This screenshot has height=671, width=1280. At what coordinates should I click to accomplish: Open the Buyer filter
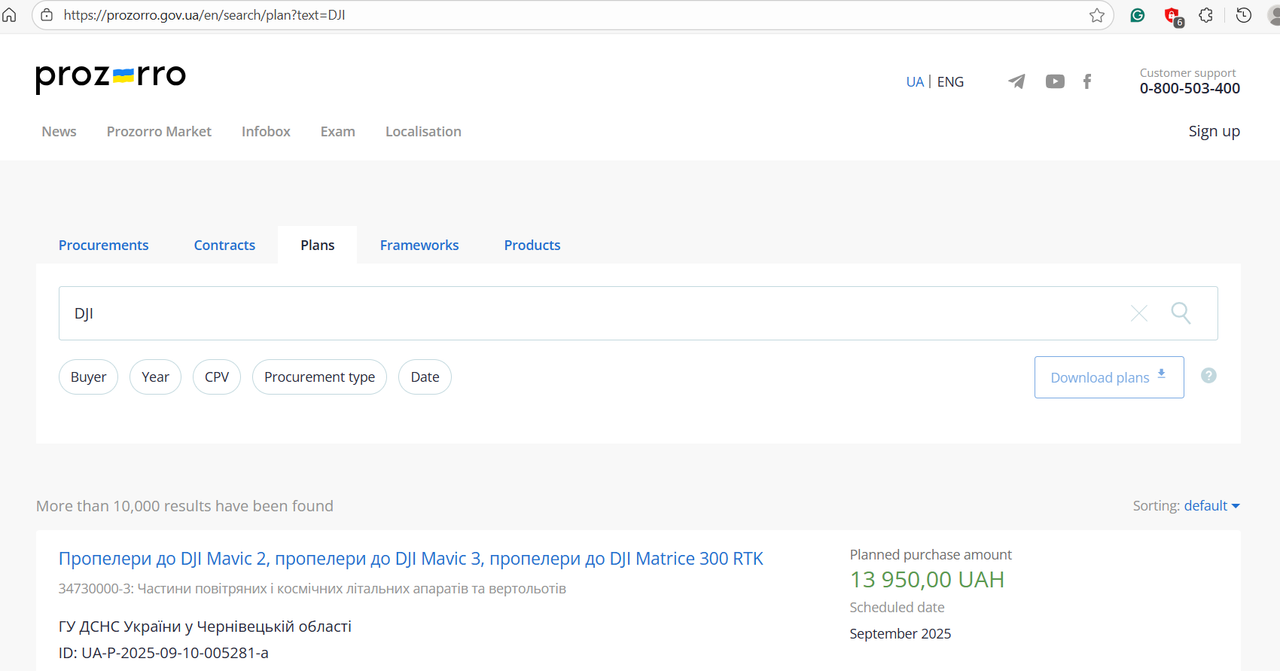point(88,377)
